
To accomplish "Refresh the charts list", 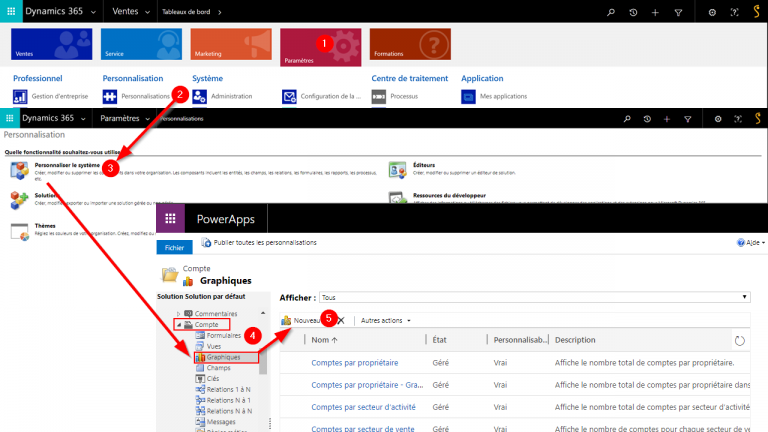I will [x=740, y=340].
